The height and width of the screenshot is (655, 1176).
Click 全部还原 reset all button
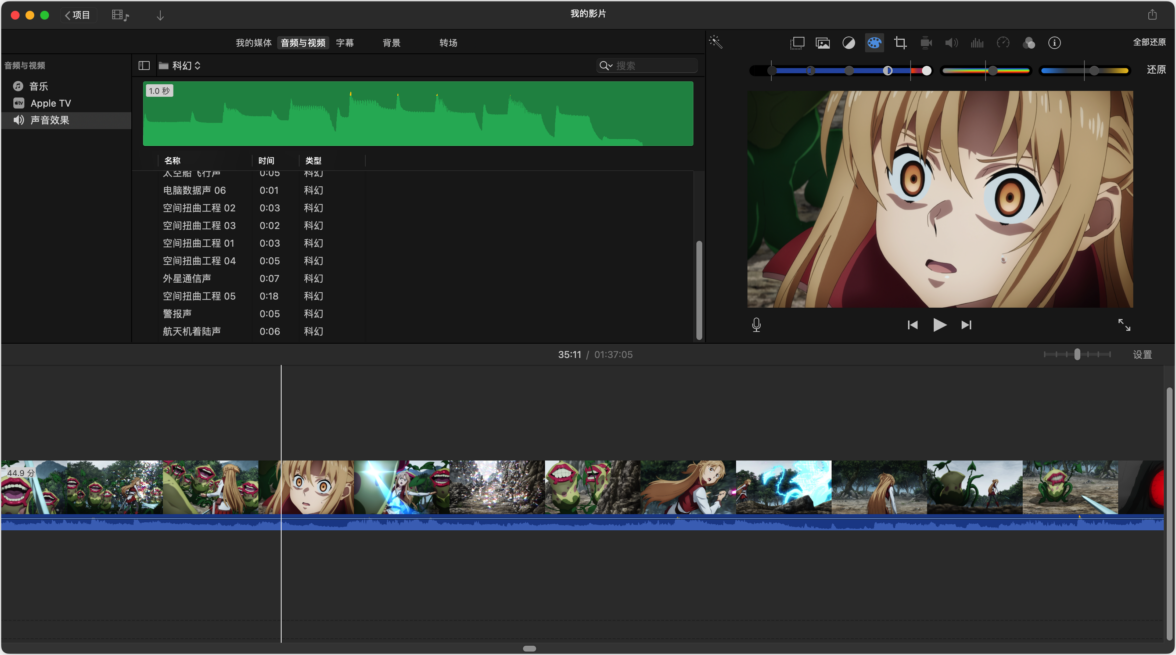coord(1149,42)
